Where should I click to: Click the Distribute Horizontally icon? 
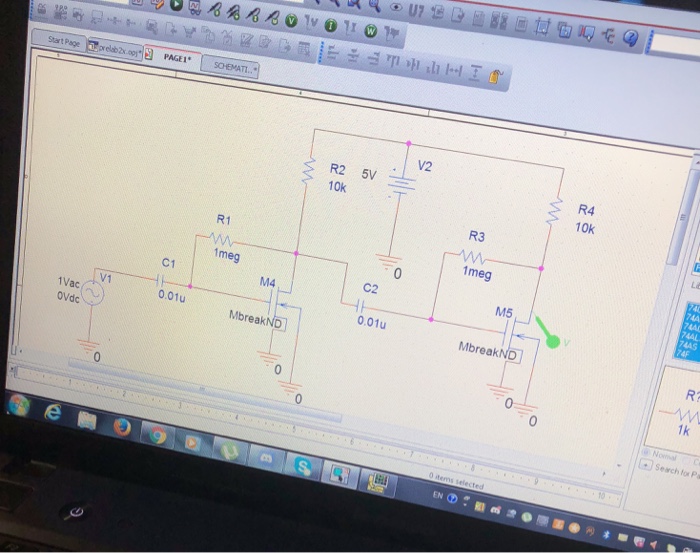tap(454, 70)
